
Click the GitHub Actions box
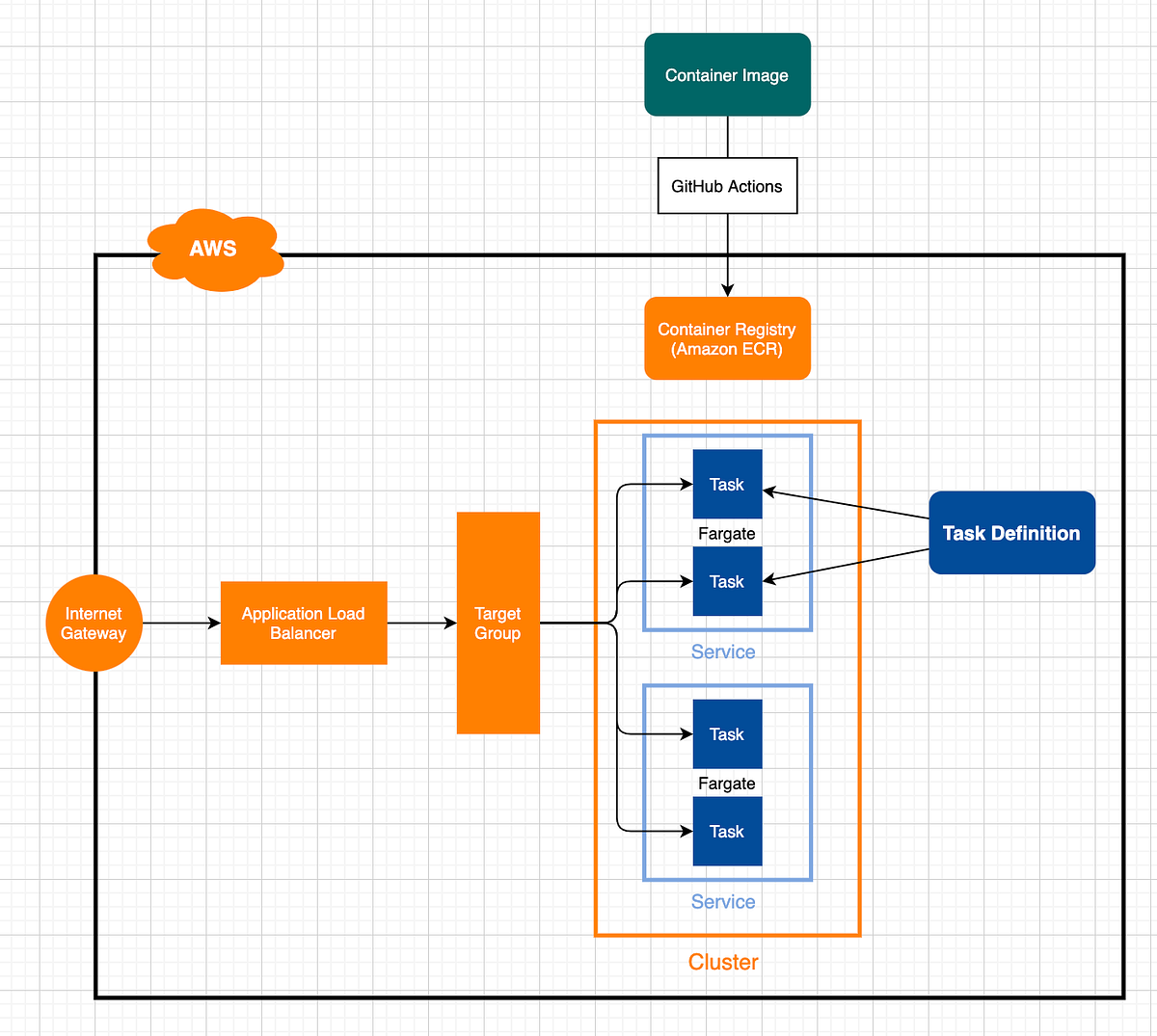(x=727, y=185)
